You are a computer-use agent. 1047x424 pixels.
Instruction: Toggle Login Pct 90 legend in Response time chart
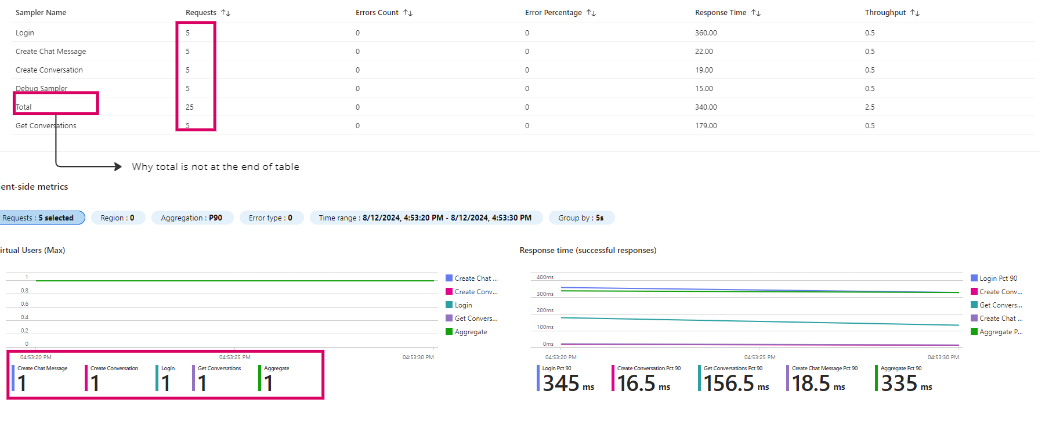click(994, 278)
